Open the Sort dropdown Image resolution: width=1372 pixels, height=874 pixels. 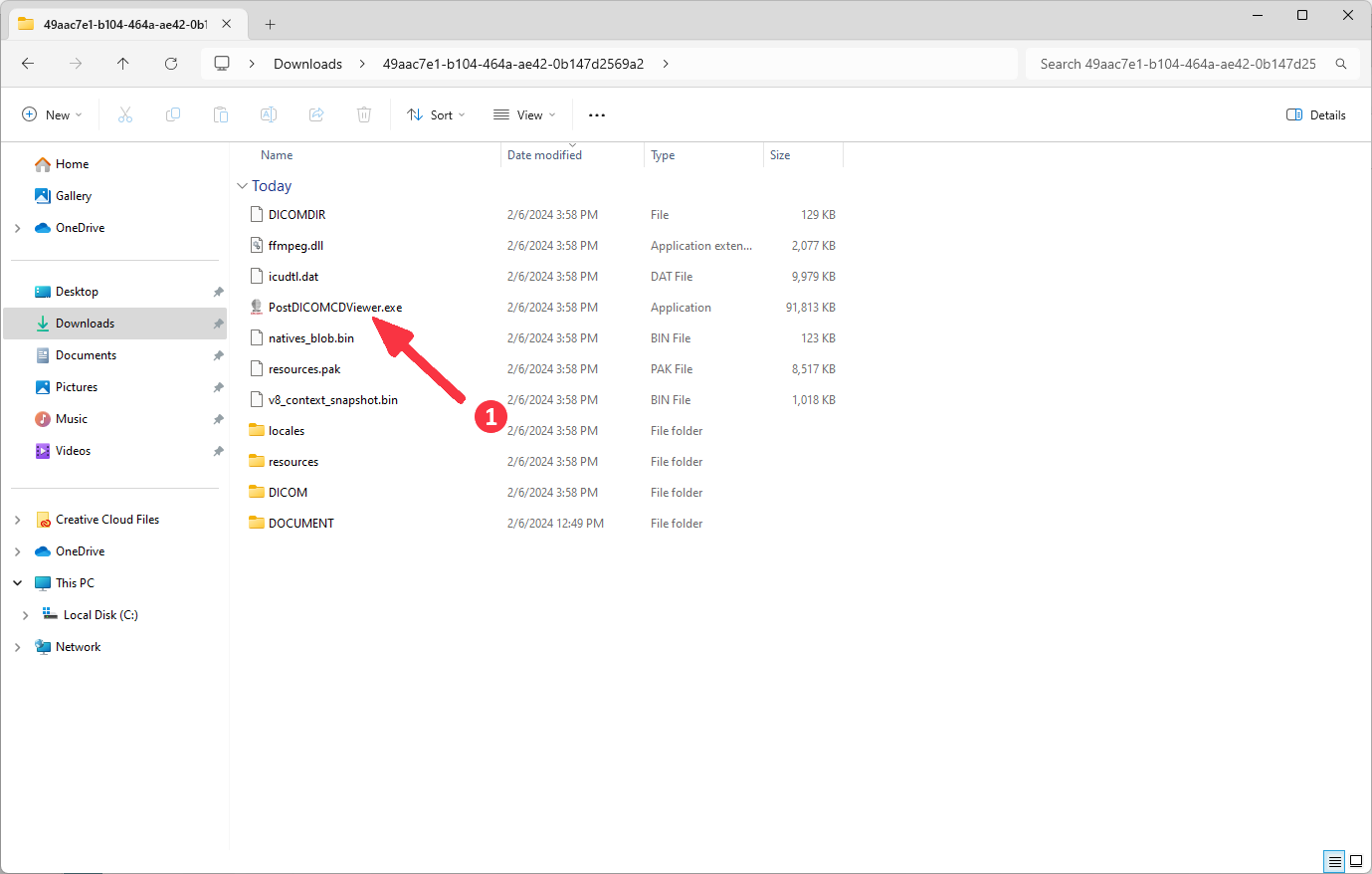pyautogui.click(x=435, y=114)
